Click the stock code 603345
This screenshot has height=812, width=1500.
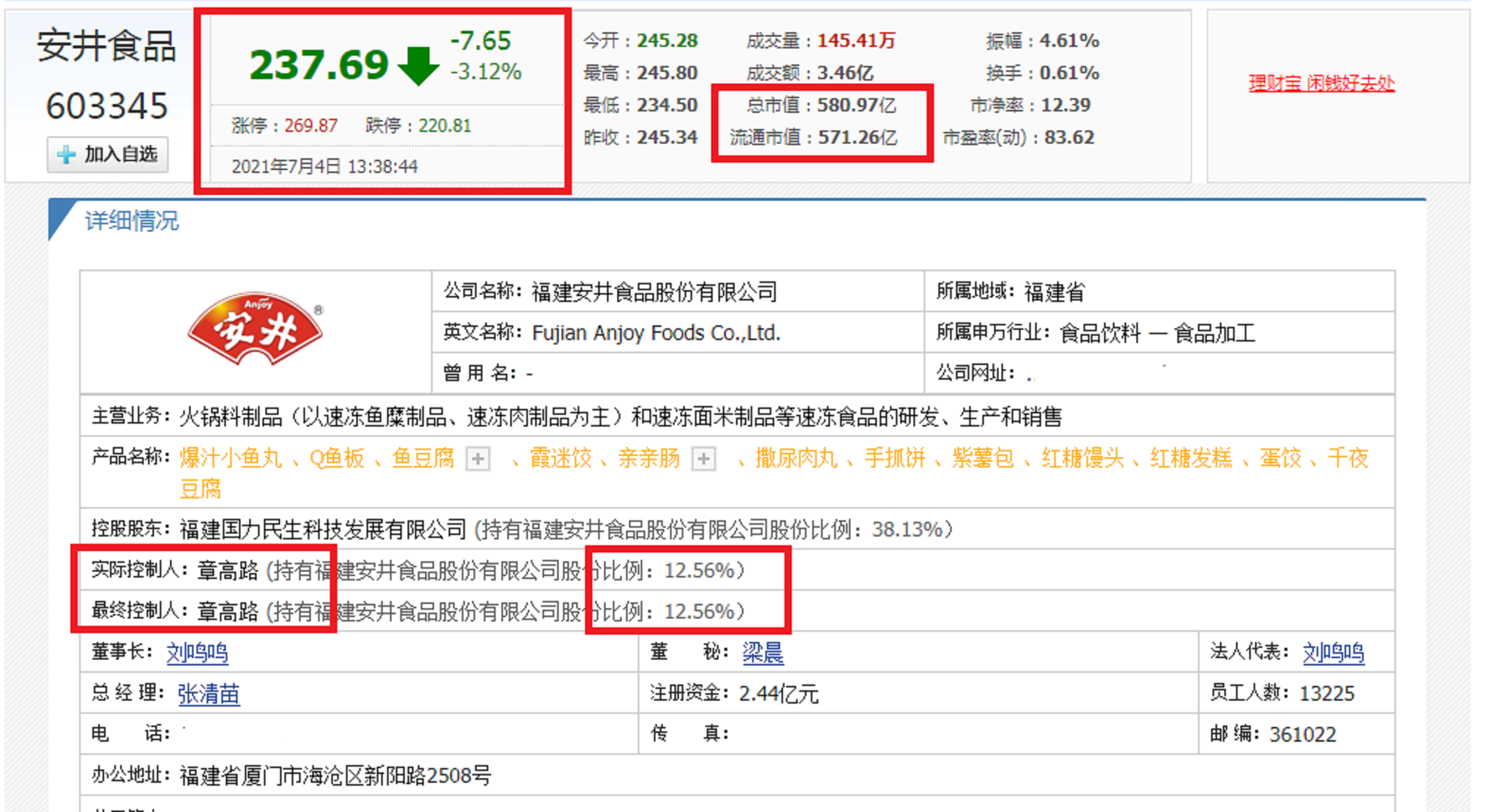pos(107,106)
